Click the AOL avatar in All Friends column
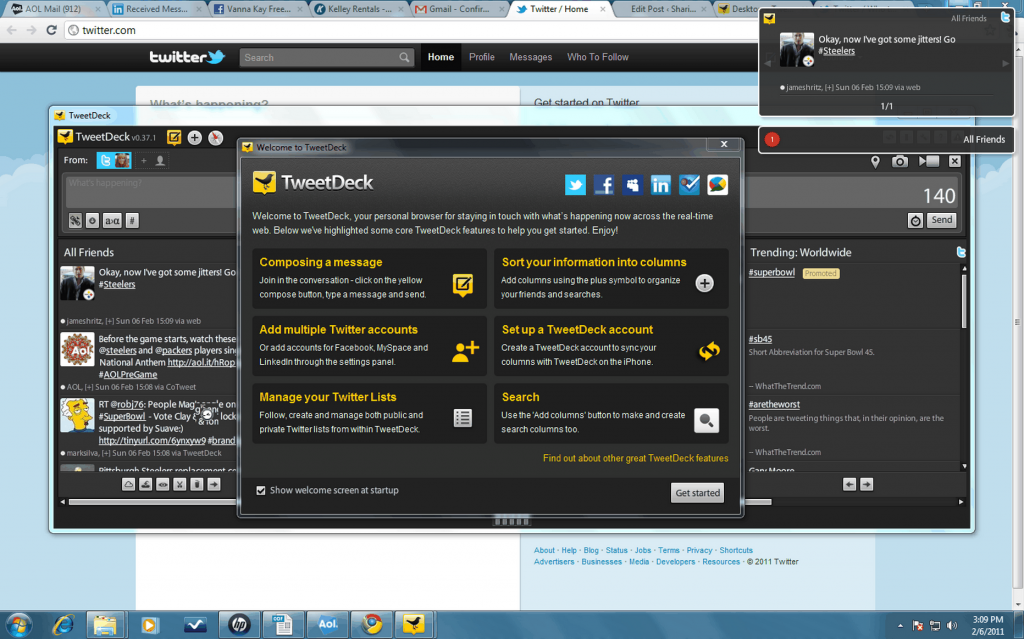 coord(77,349)
